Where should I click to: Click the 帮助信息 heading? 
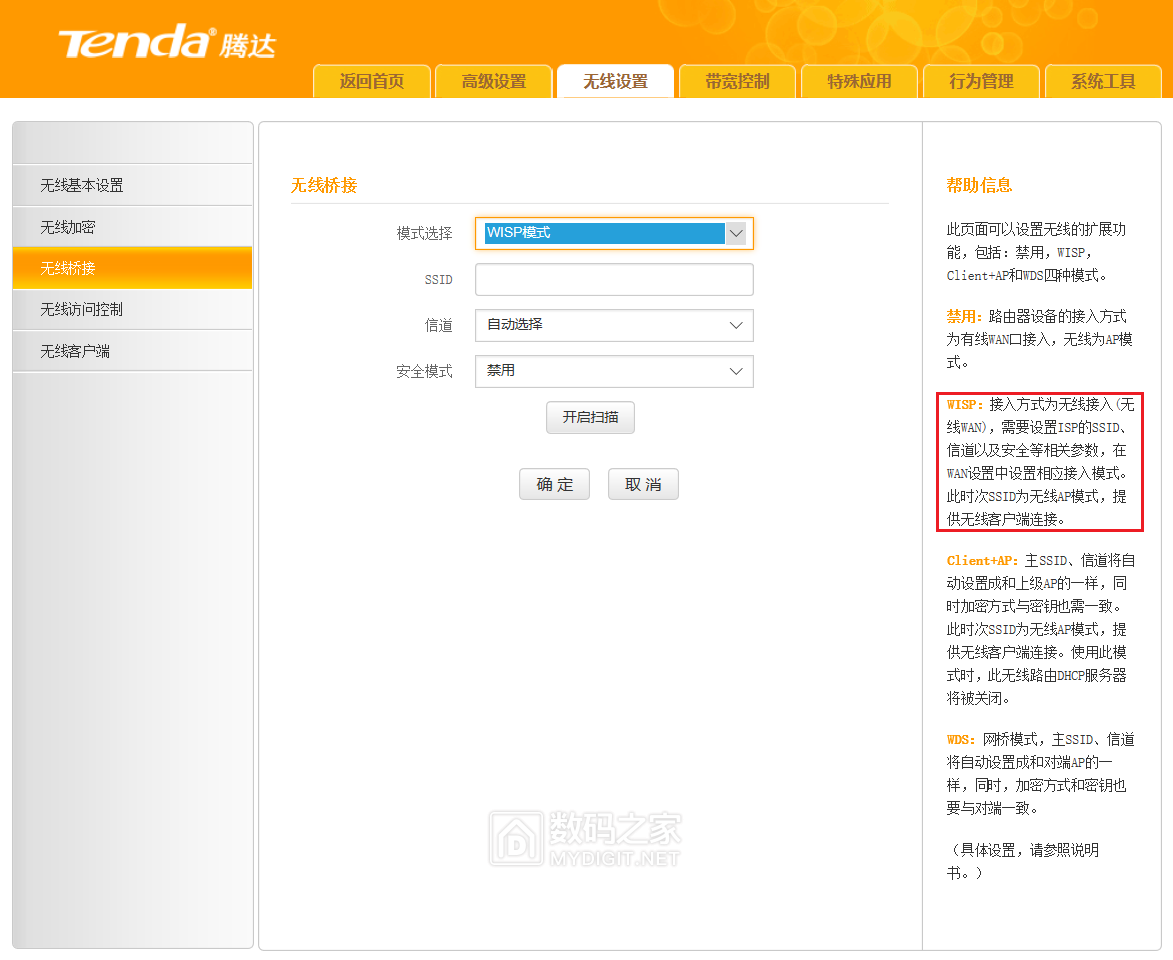[978, 185]
